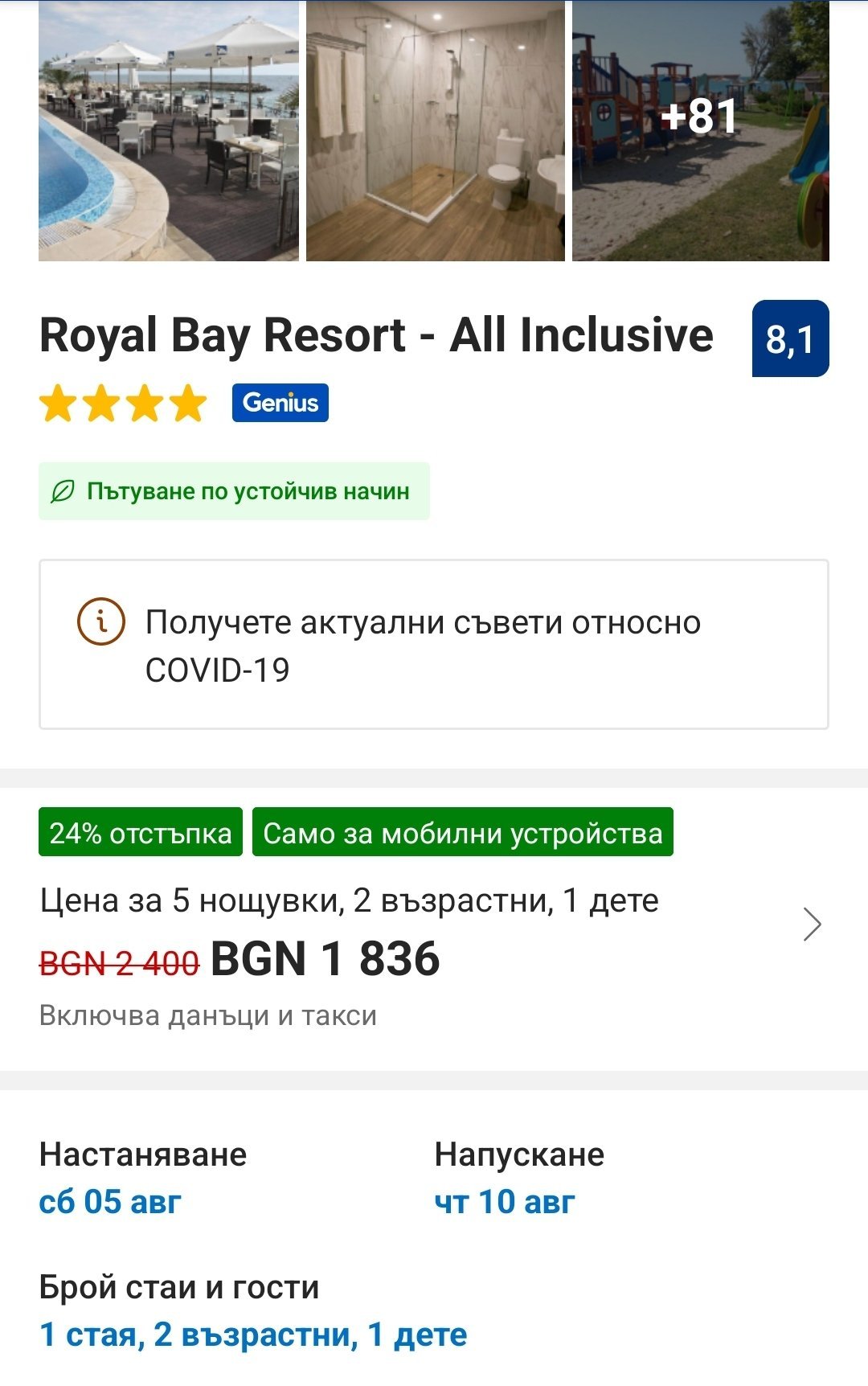Tap the crossed-out BGN 2 400 price
This screenshot has height=1386, width=868.
pyautogui.click(x=119, y=962)
